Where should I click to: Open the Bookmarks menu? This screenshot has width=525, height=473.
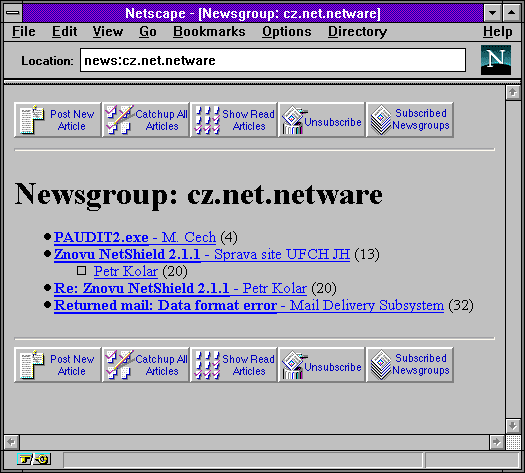[209, 32]
